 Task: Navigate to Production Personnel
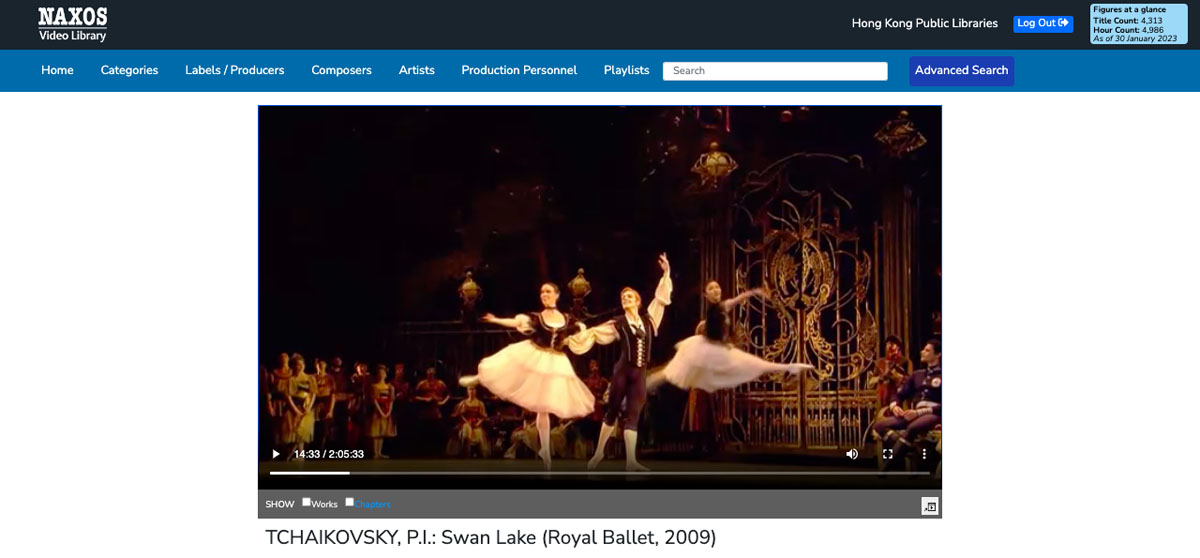tap(519, 70)
